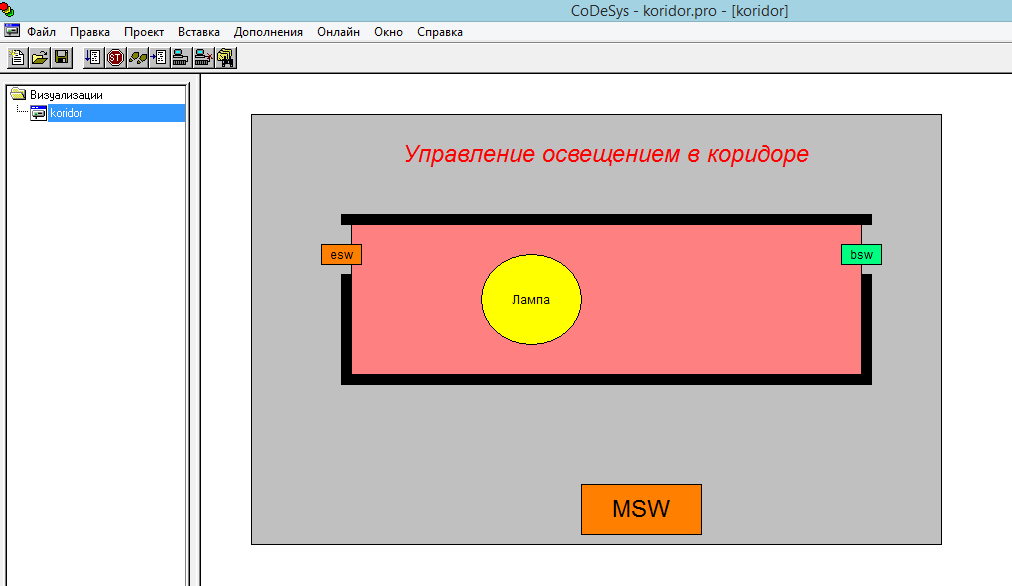Open the Вставка menu
The image size is (1012, 586).
coord(199,32)
